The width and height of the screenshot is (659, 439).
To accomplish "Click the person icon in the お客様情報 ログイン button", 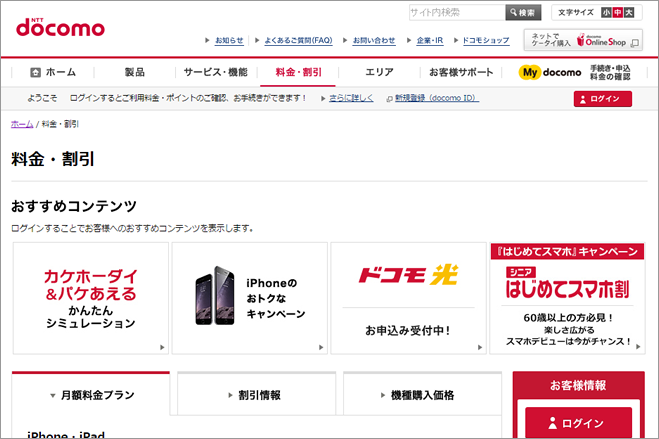I will [x=553, y=423].
